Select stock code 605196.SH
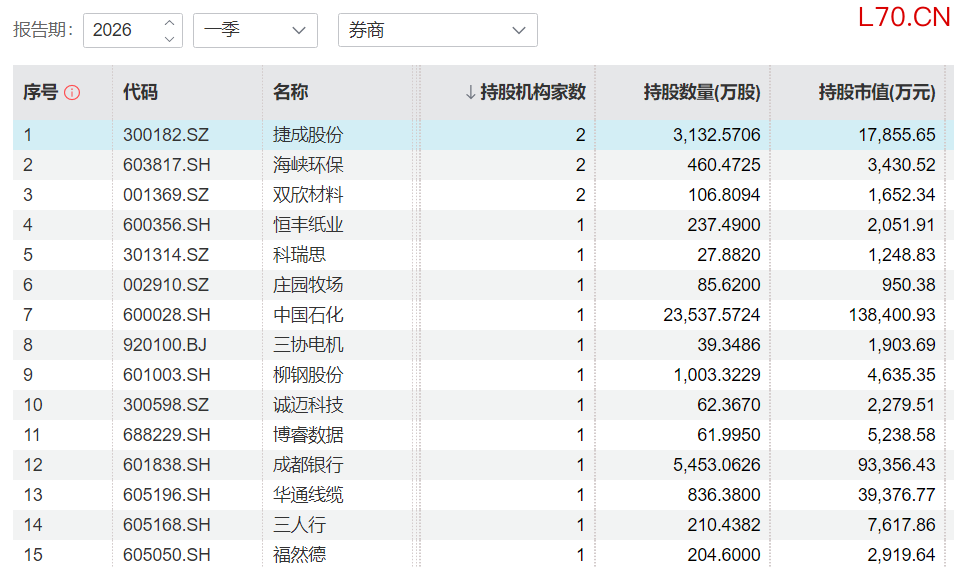 click(167, 495)
